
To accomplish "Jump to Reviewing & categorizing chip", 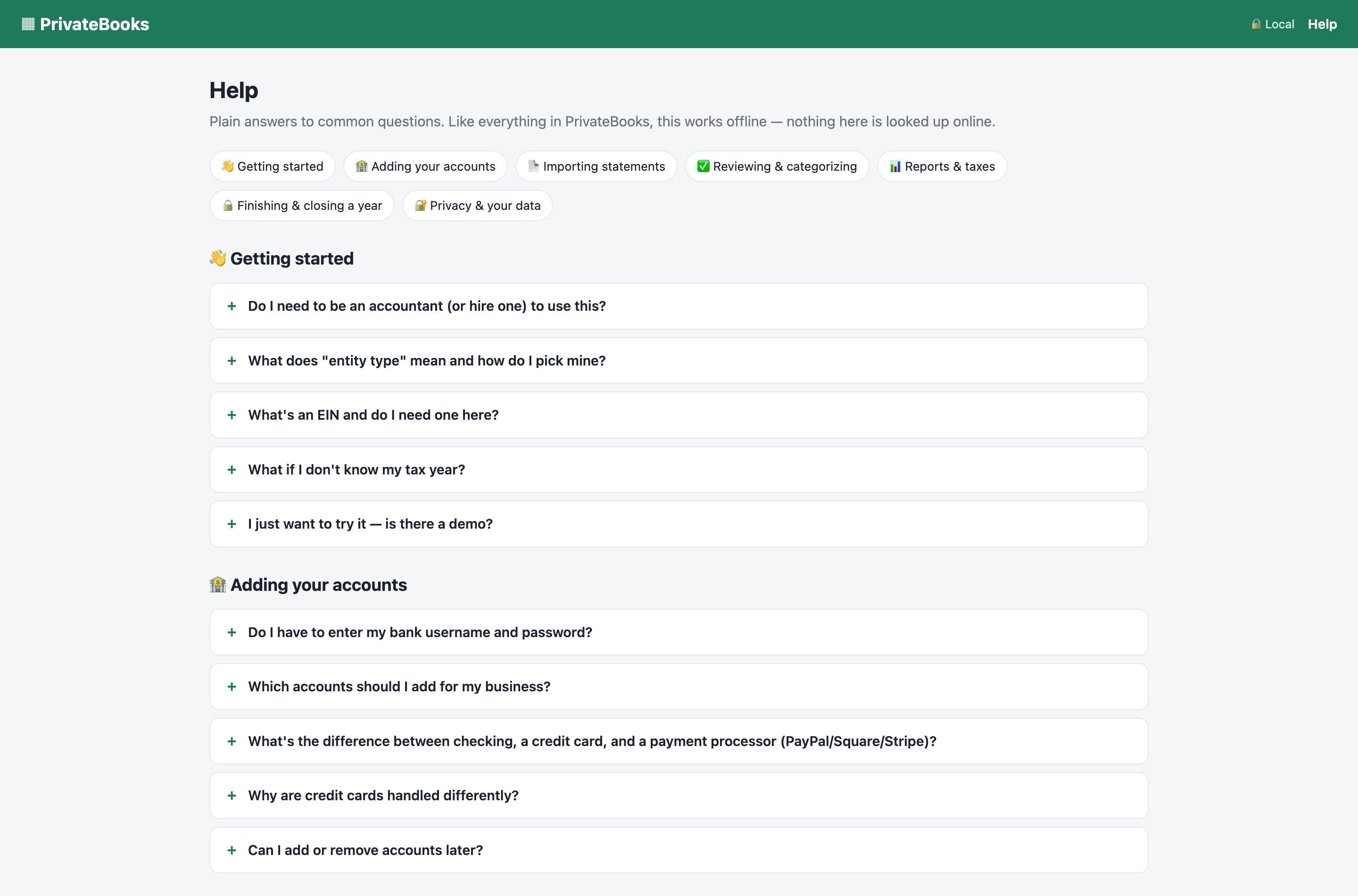I will [x=777, y=166].
